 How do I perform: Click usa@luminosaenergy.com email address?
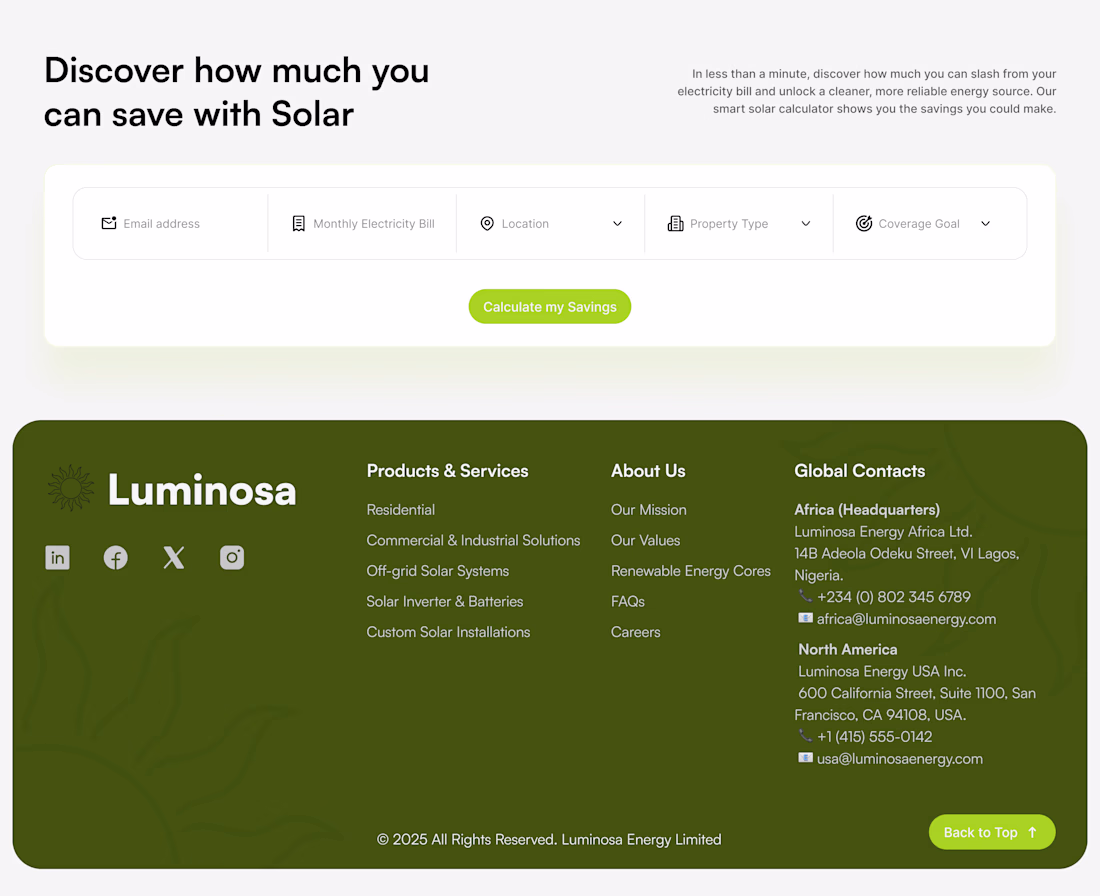(900, 758)
